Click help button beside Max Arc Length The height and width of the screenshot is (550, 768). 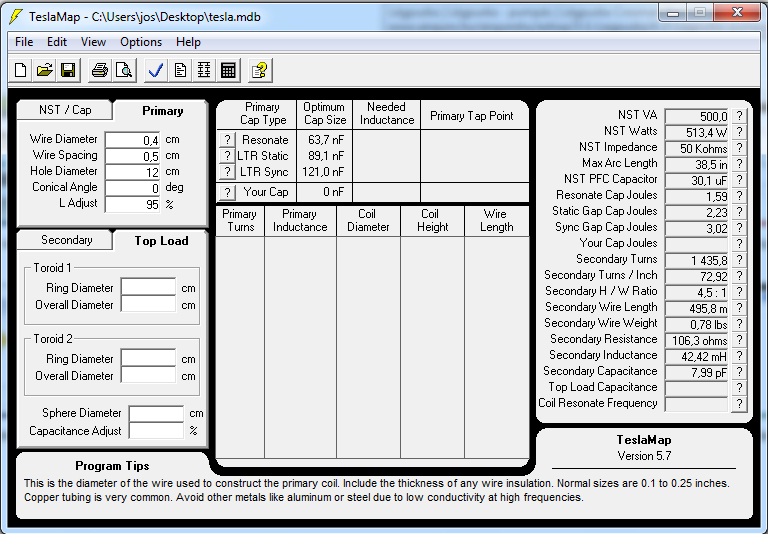point(739,164)
